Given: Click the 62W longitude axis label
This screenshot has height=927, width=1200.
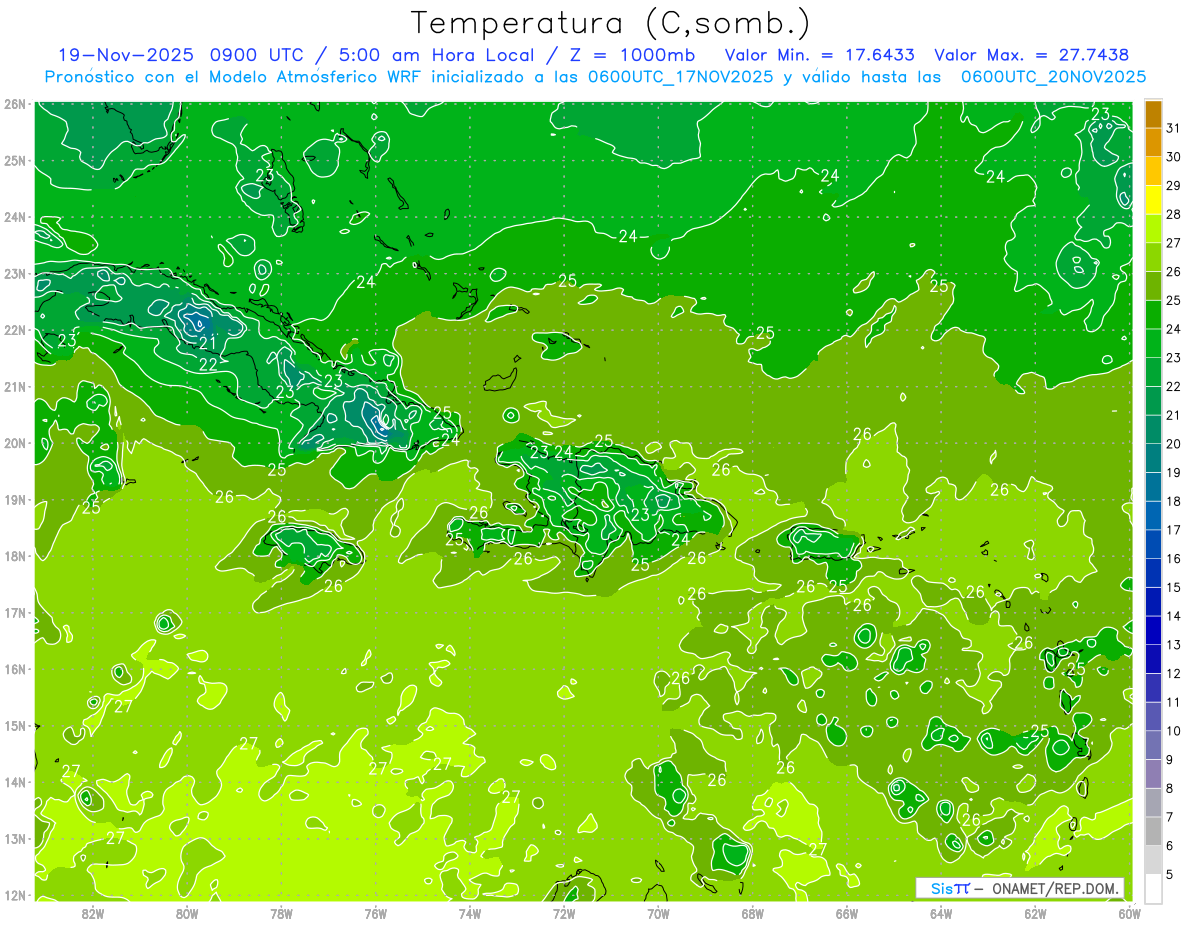Looking at the screenshot, I should (x=1035, y=913).
